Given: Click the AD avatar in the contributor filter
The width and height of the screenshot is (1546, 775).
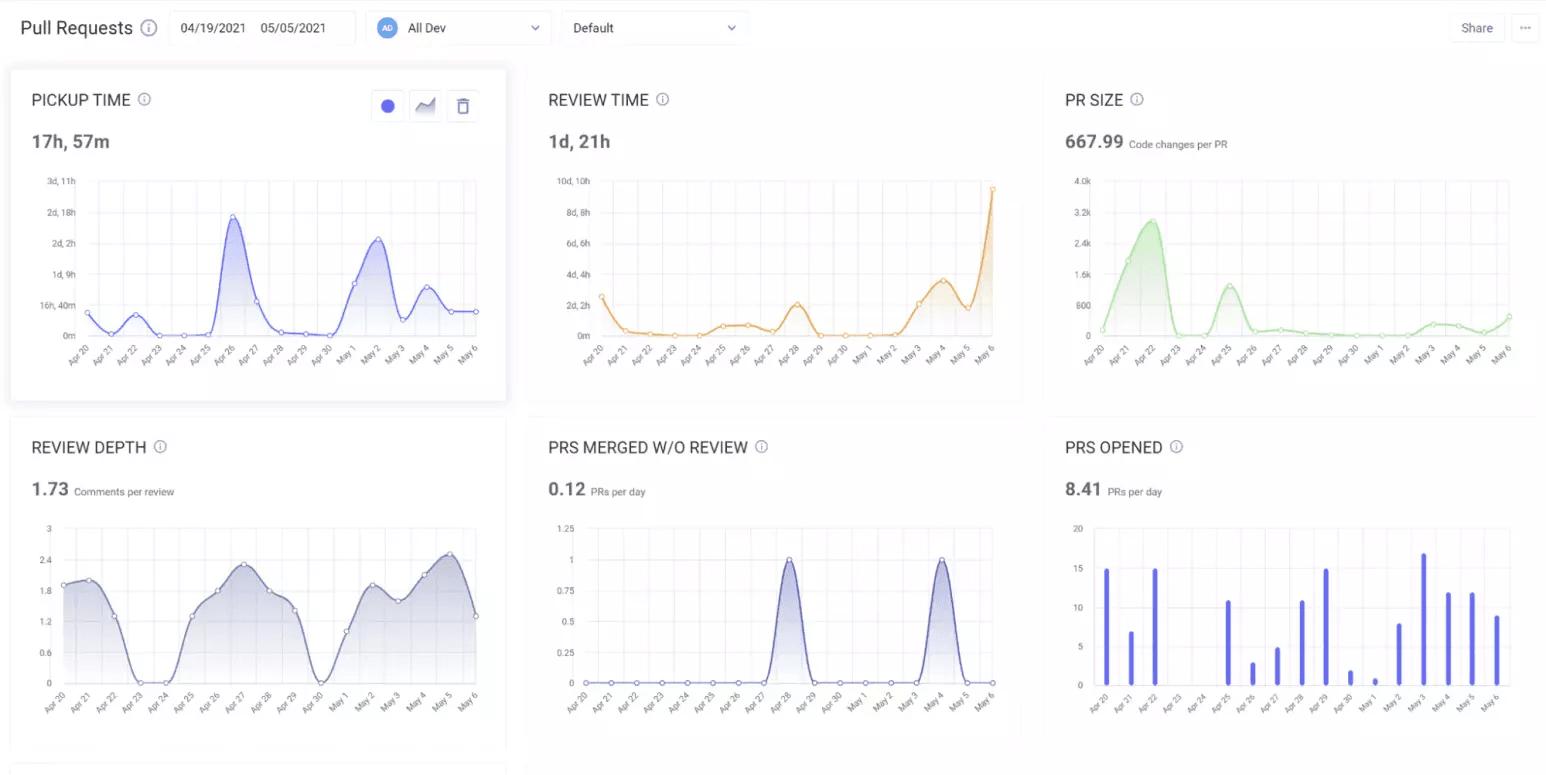Looking at the screenshot, I should coord(387,28).
